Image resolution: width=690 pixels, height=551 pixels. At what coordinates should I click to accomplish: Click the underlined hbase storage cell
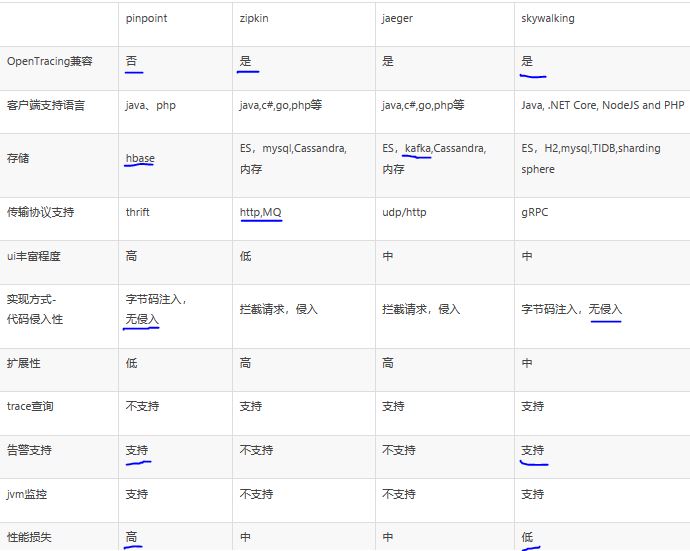140,158
